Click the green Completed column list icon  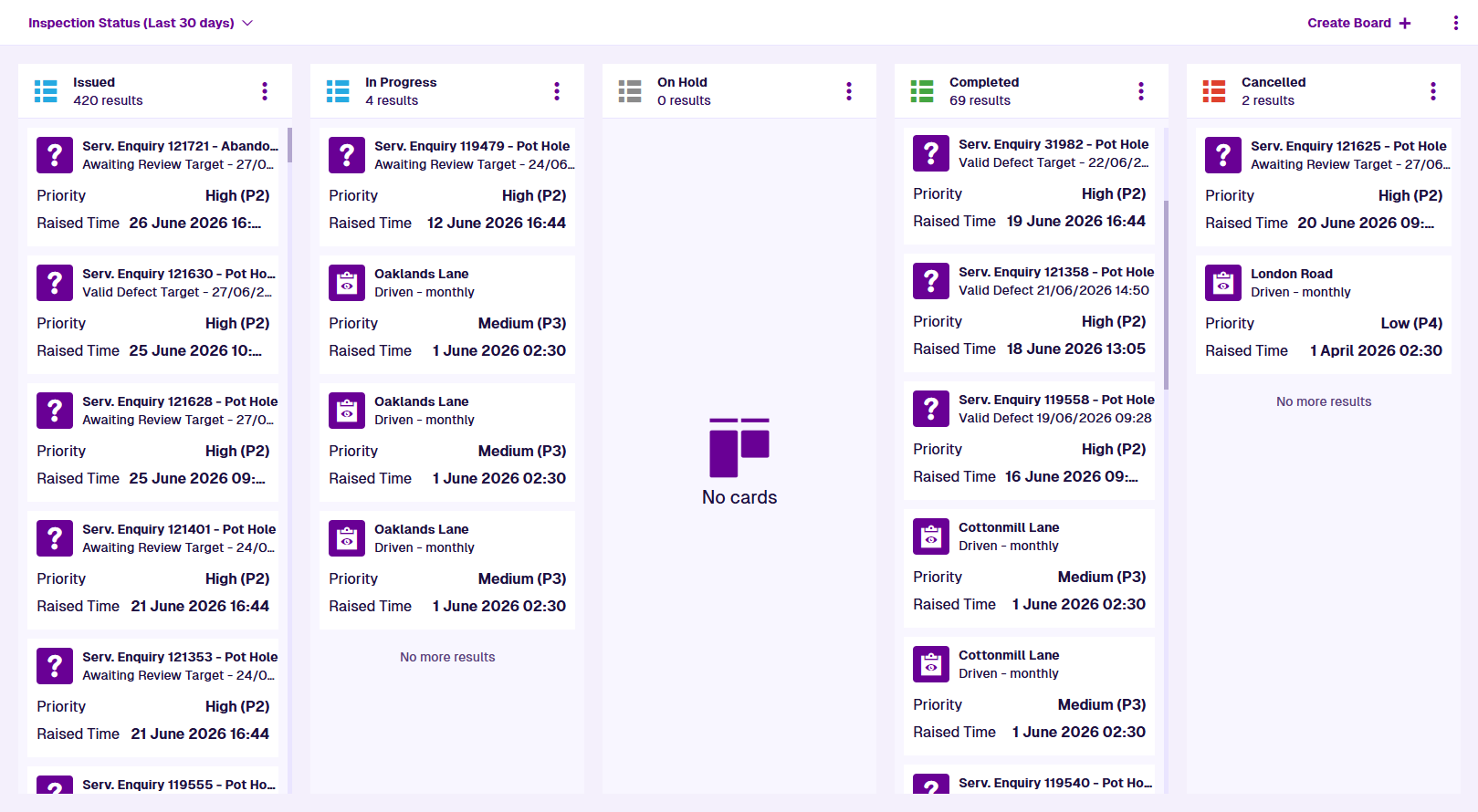click(x=922, y=91)
